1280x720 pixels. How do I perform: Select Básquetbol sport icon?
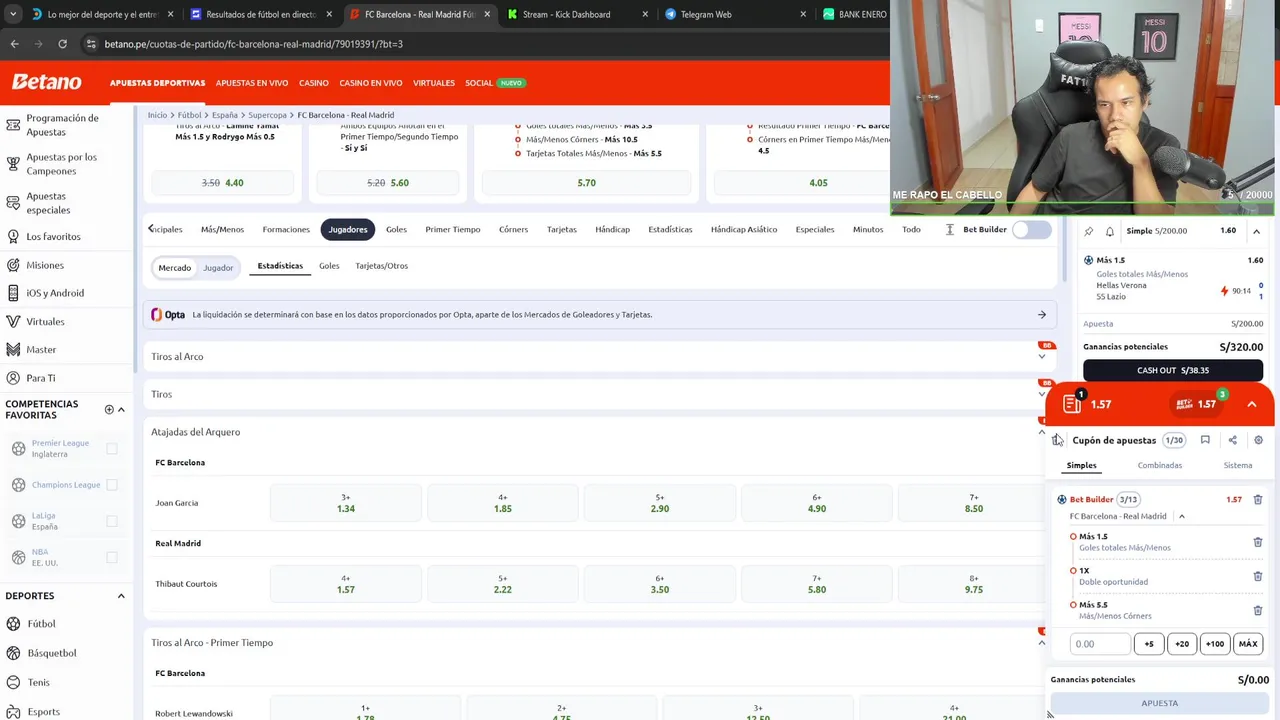[x=13, y=653]
